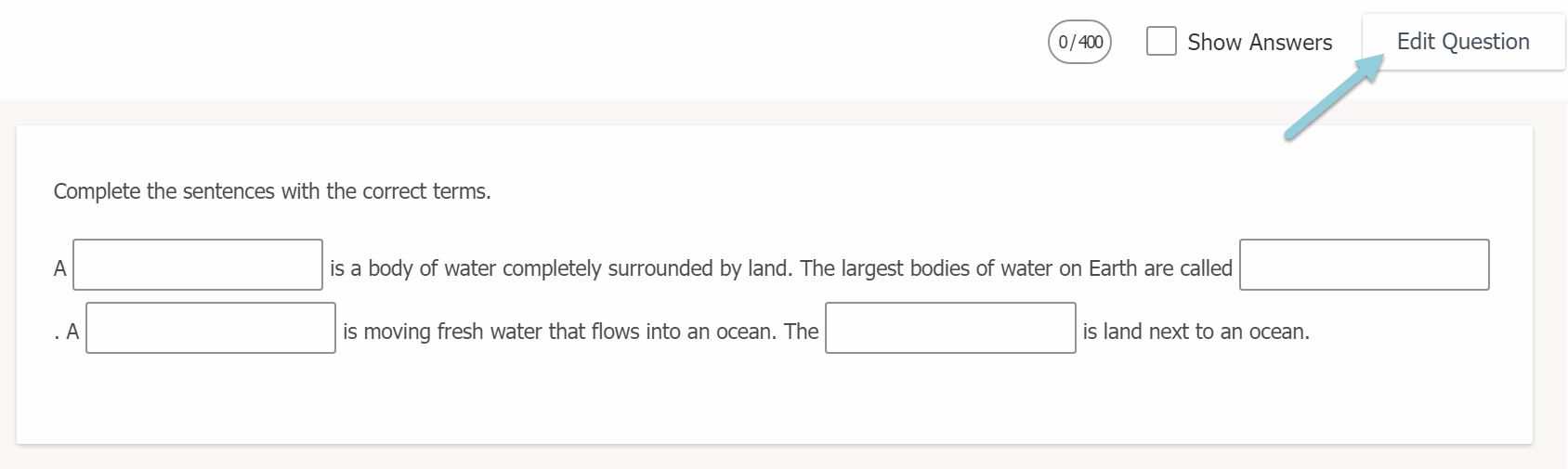Image resolution: width=1568 pixels, height=469 pixels.
Task: Click the letter "A" starting the first sentence
Action: [x=60, y=268]
